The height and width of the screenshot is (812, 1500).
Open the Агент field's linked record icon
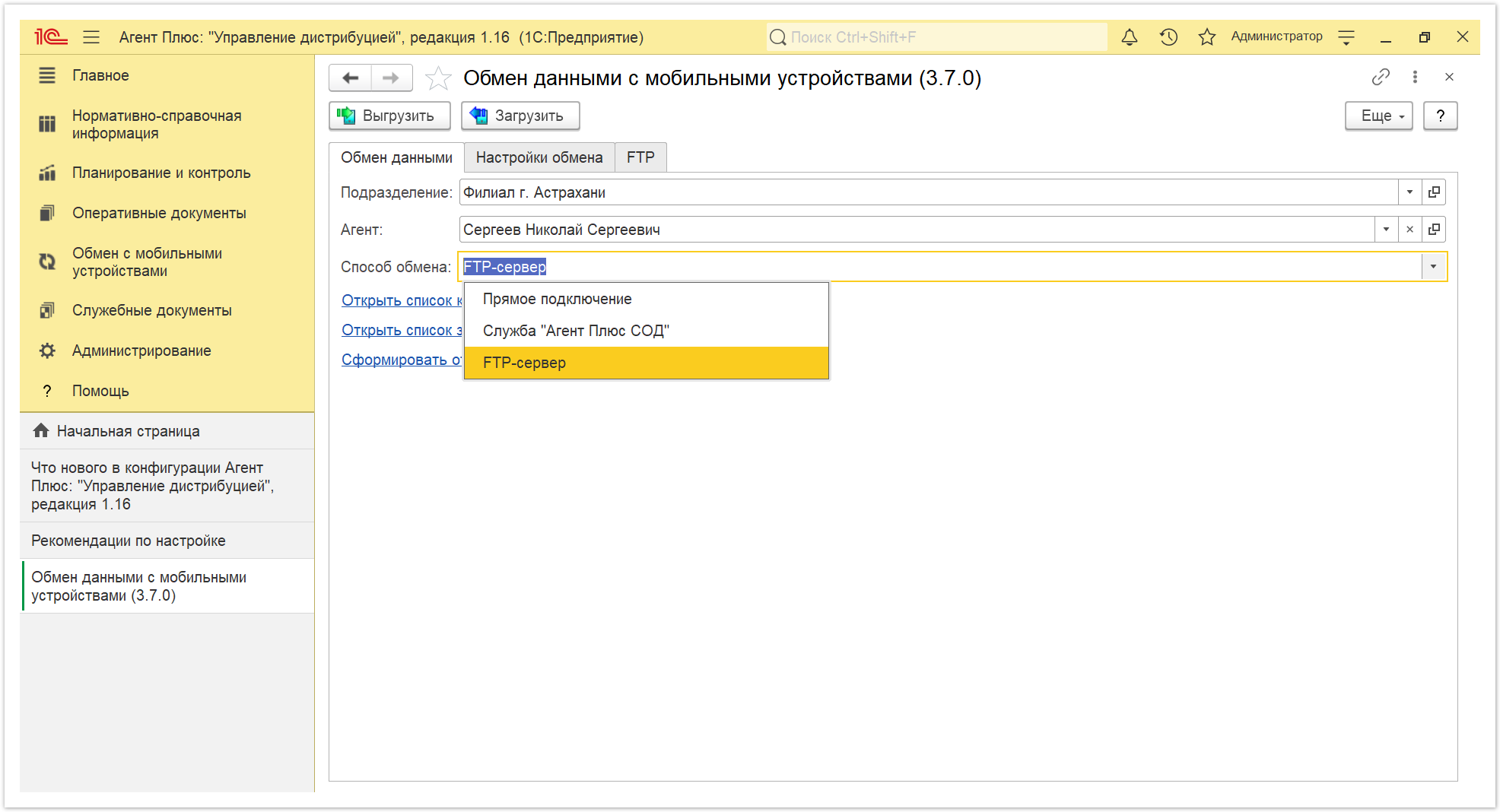click(1434, 230)
